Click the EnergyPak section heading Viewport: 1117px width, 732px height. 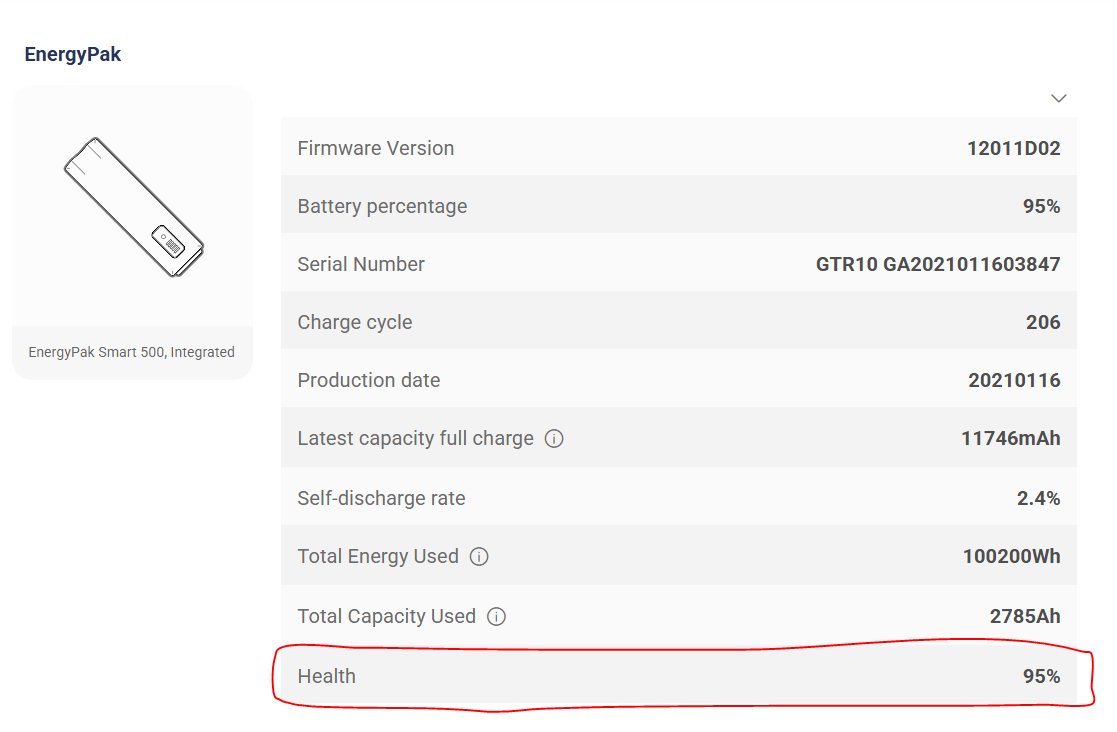(x=73, y=54)
